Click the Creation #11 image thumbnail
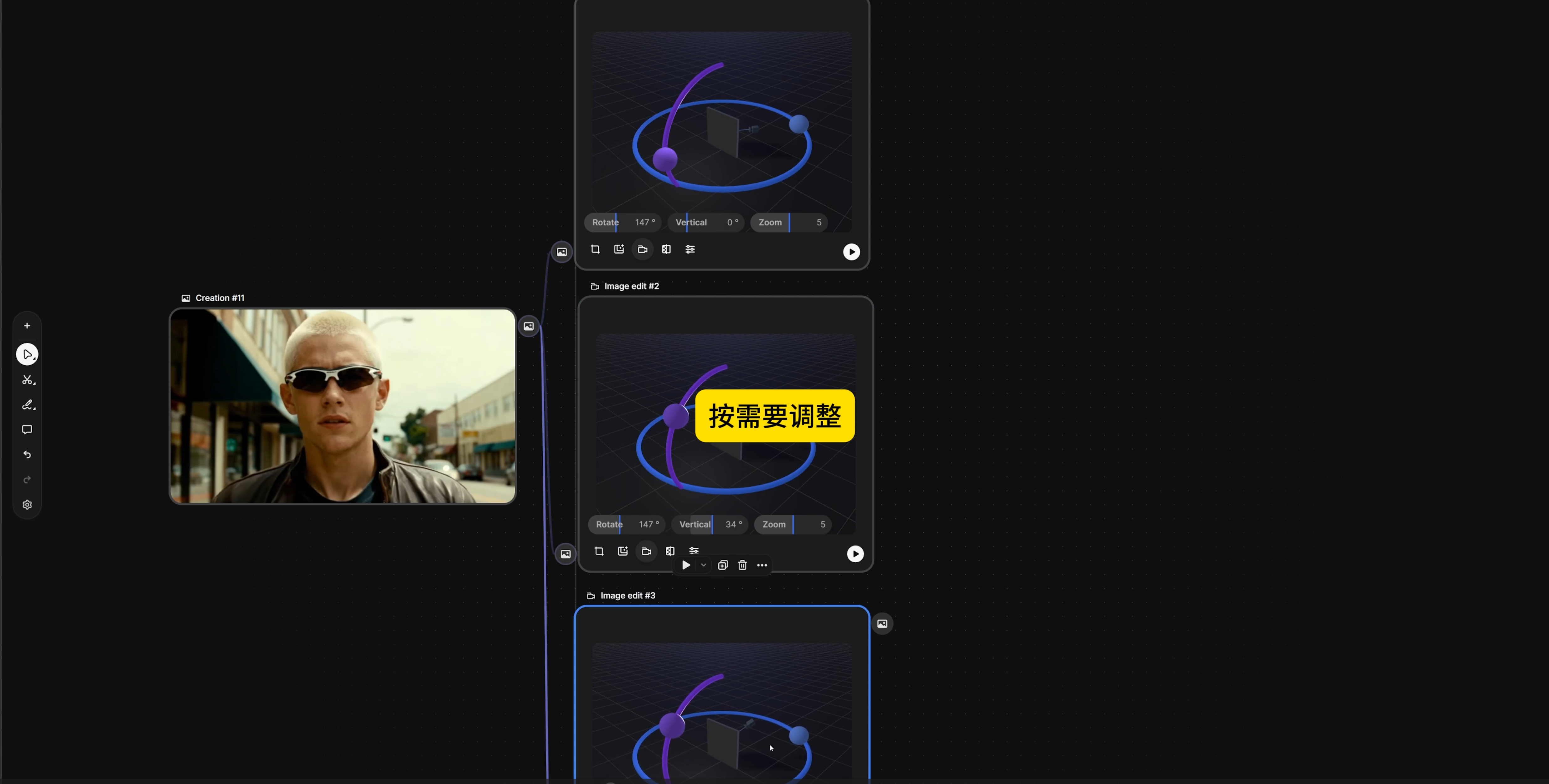Screen dimensions: 1549x784 pyautogui.click(x=343, y=406)
